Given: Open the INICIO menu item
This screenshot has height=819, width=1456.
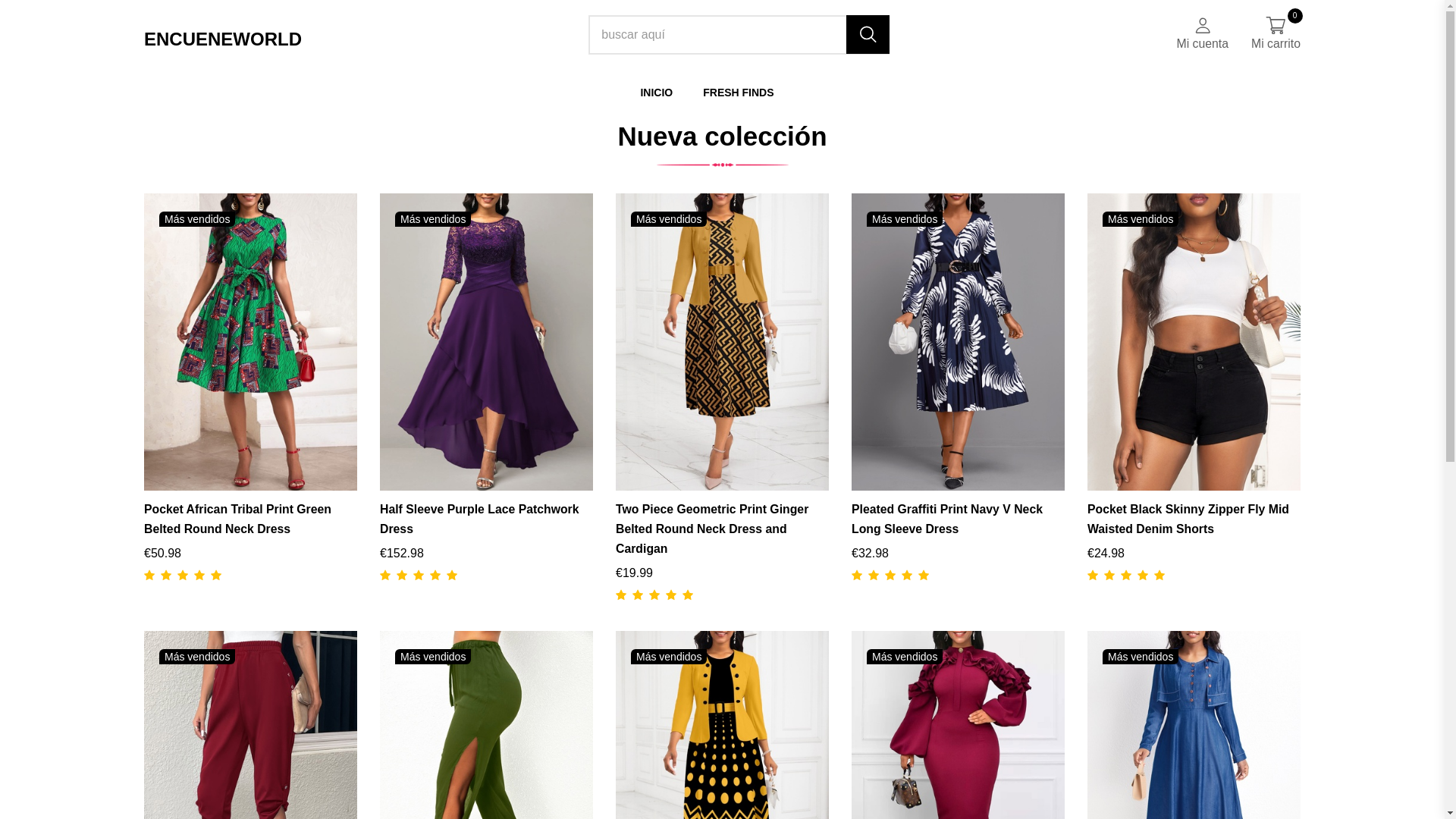Looking at the screenshot, I should pos(656,93).
